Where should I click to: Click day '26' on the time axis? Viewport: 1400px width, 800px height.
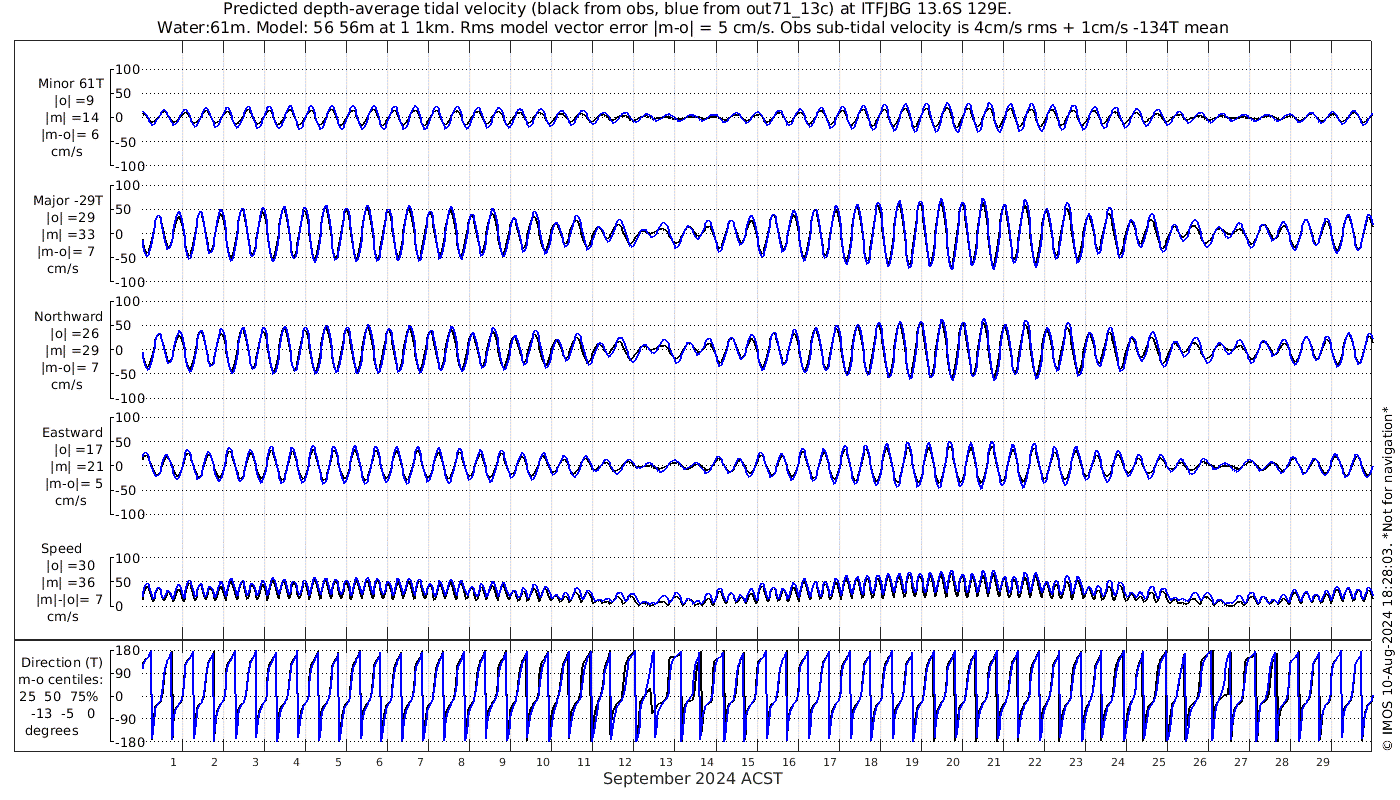(1199, 762)
